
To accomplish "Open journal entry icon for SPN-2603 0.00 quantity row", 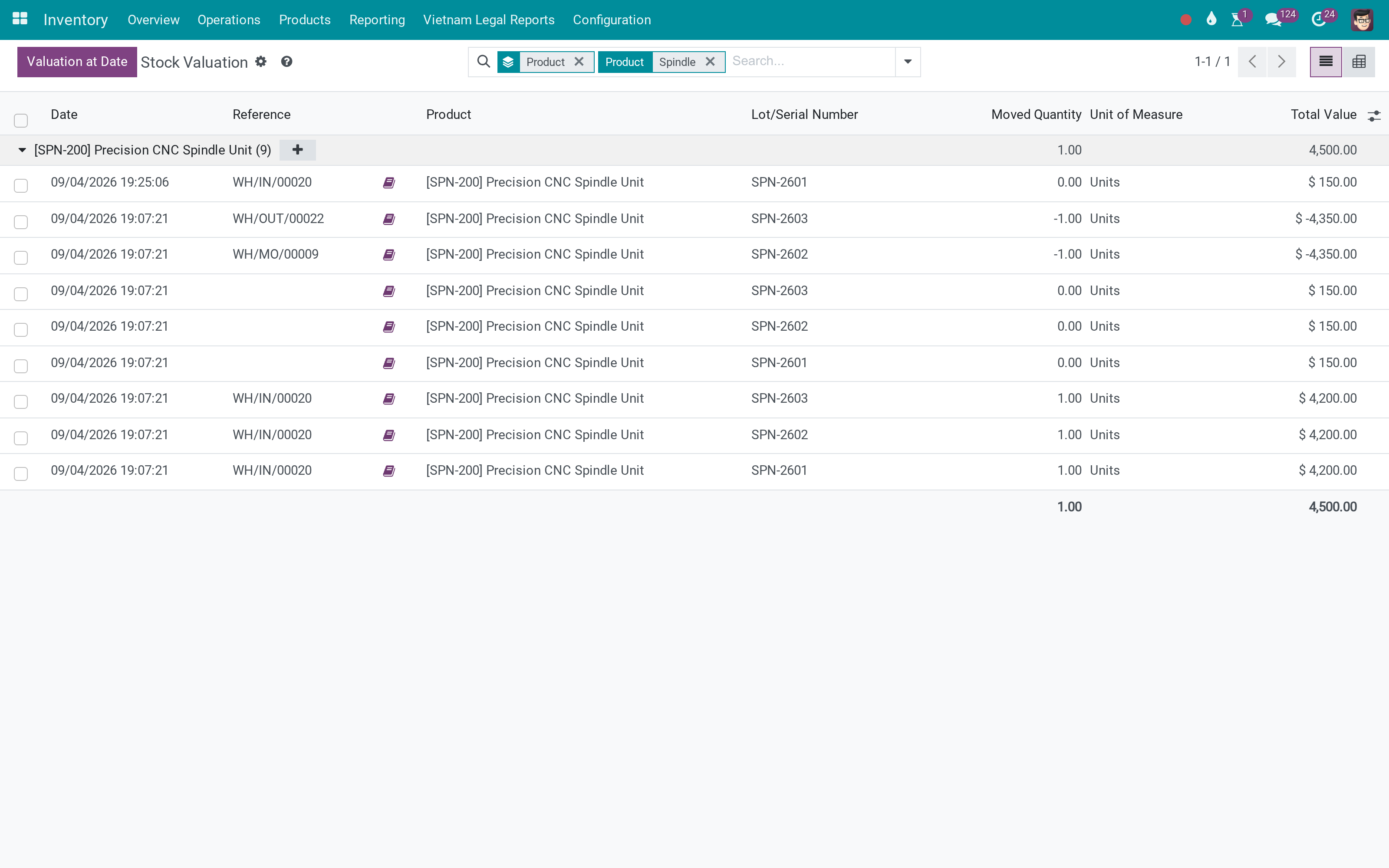I will coord(389,291).
